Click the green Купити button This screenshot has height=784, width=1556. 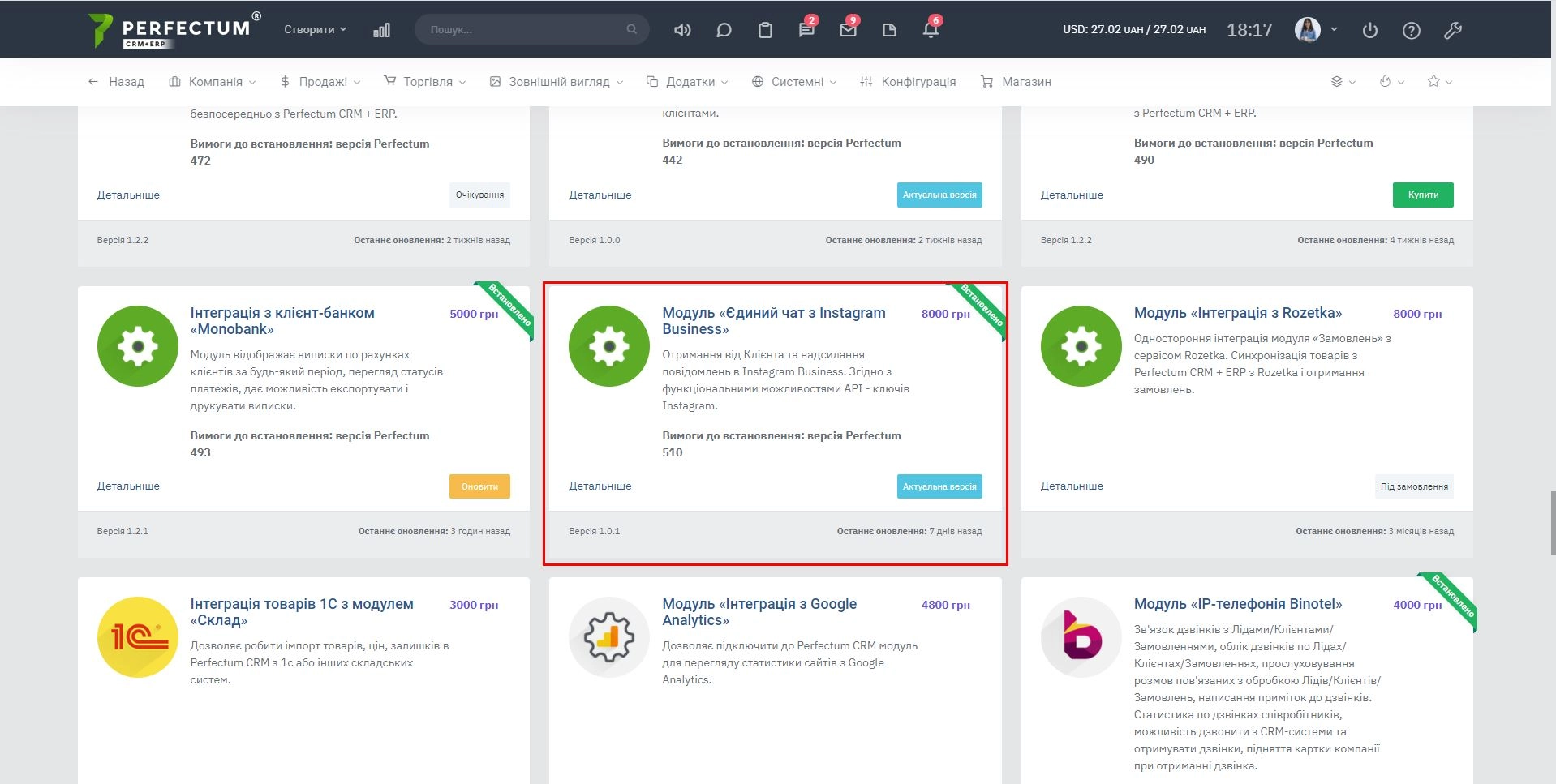pos(1423,195)
